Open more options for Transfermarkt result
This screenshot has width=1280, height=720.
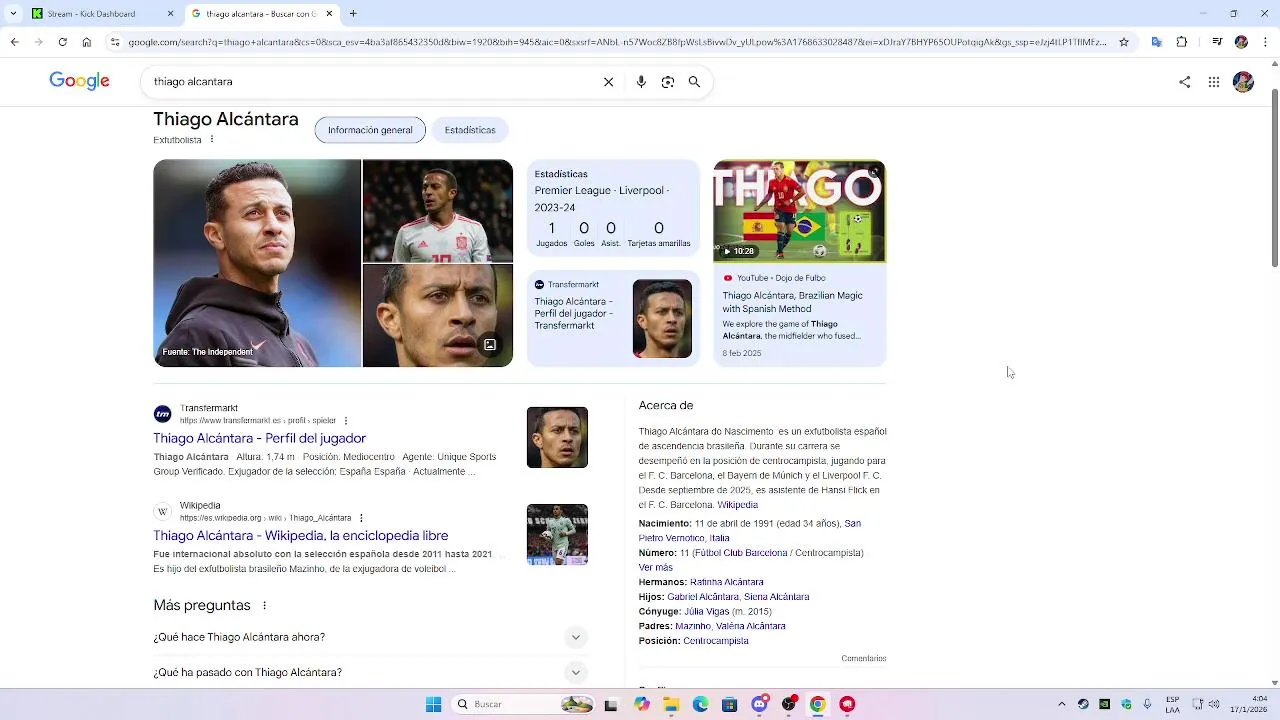pos(346,421)
